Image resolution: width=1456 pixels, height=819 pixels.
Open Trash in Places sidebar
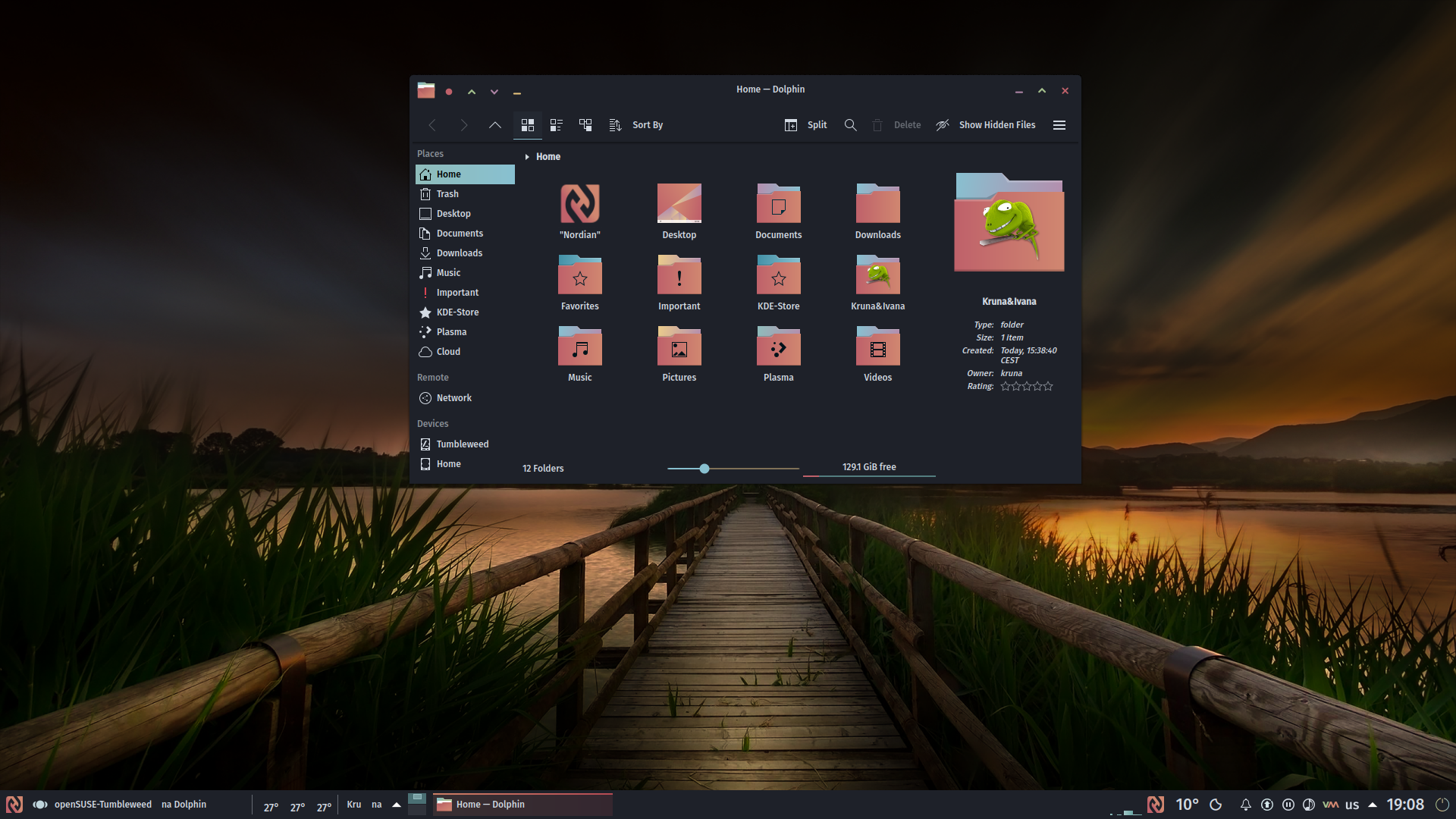click(x=465, y=194)
